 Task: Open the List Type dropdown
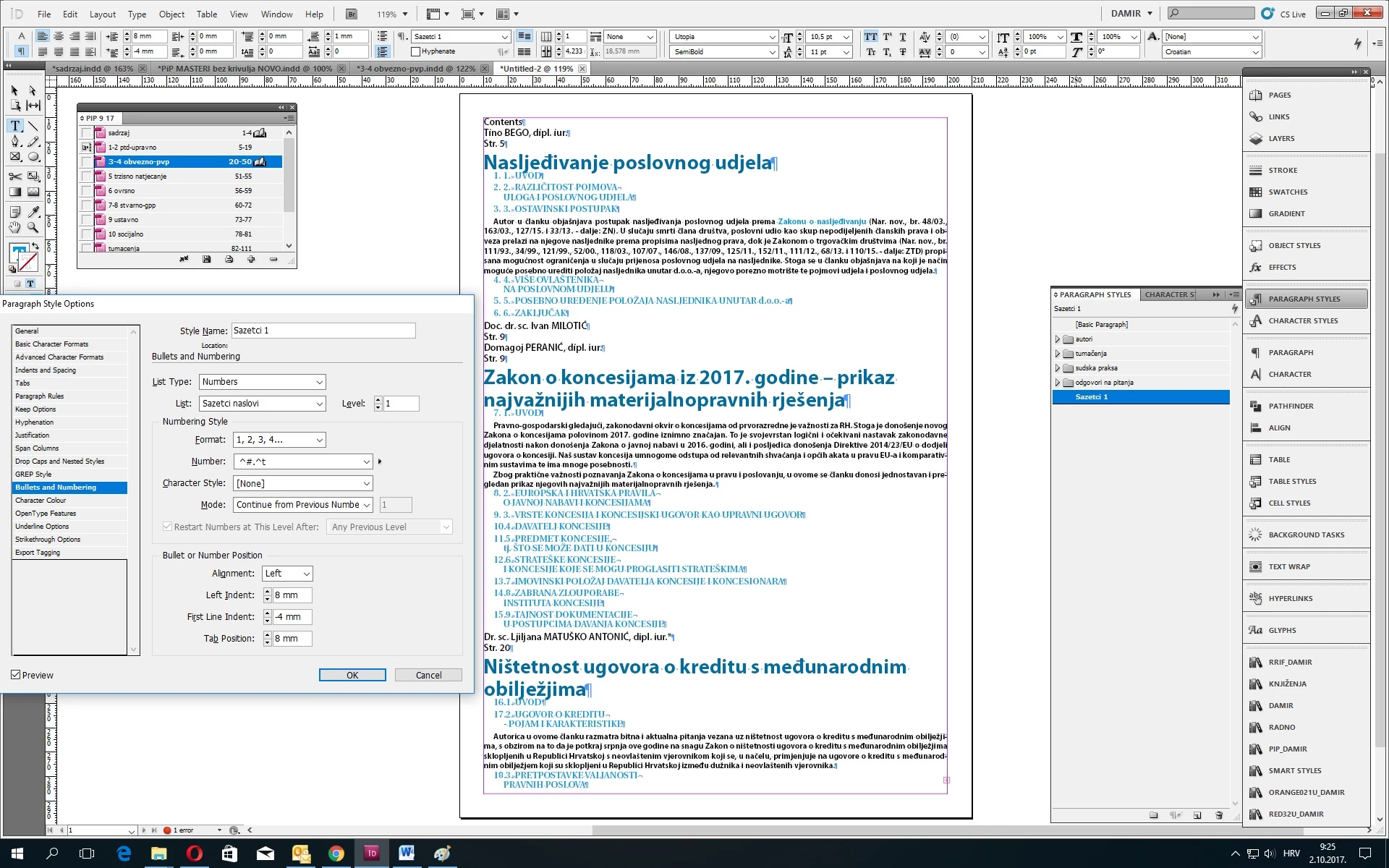tap(262, 382)
